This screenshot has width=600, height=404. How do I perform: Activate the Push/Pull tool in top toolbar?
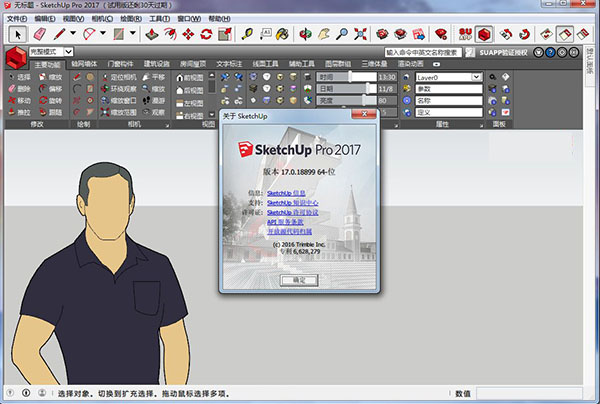(x=152, y=34)
